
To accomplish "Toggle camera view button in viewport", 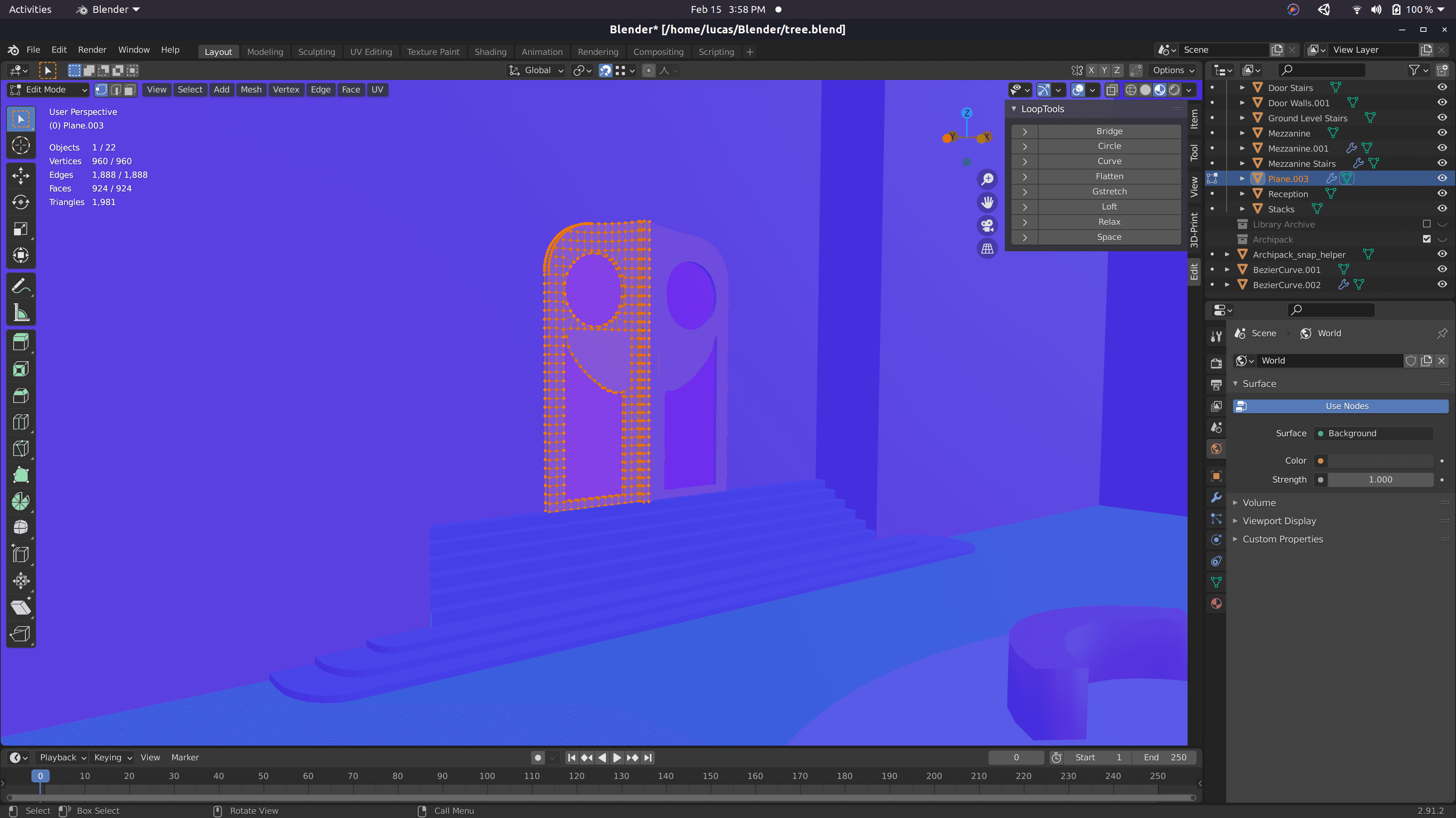I will [x=987, y=226].
